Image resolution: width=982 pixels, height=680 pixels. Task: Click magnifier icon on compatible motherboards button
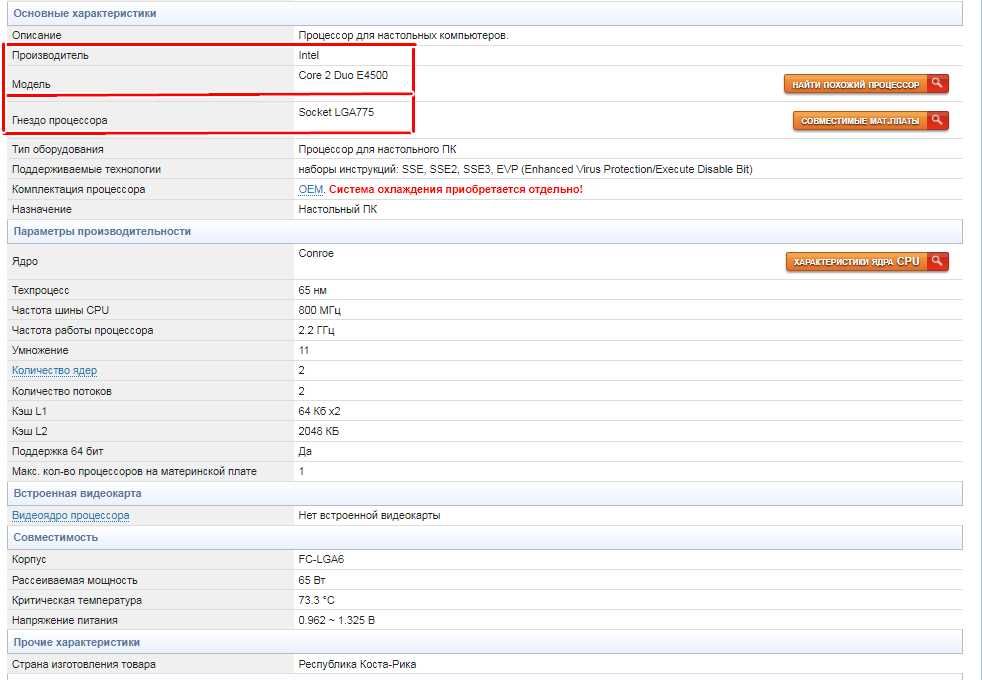[938, 120]
